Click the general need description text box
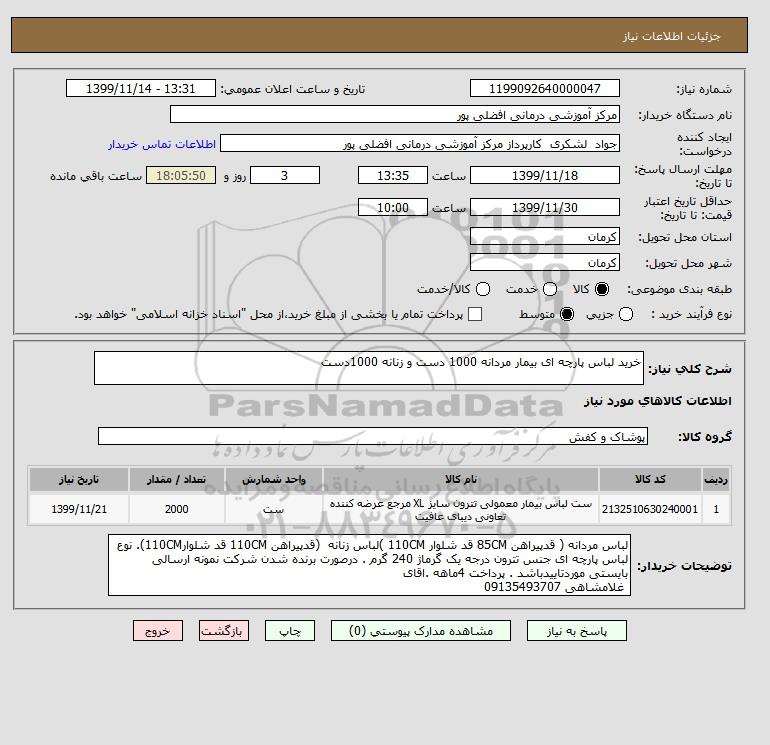The width and height of the screenshot is (770, 745). (369, 368)
